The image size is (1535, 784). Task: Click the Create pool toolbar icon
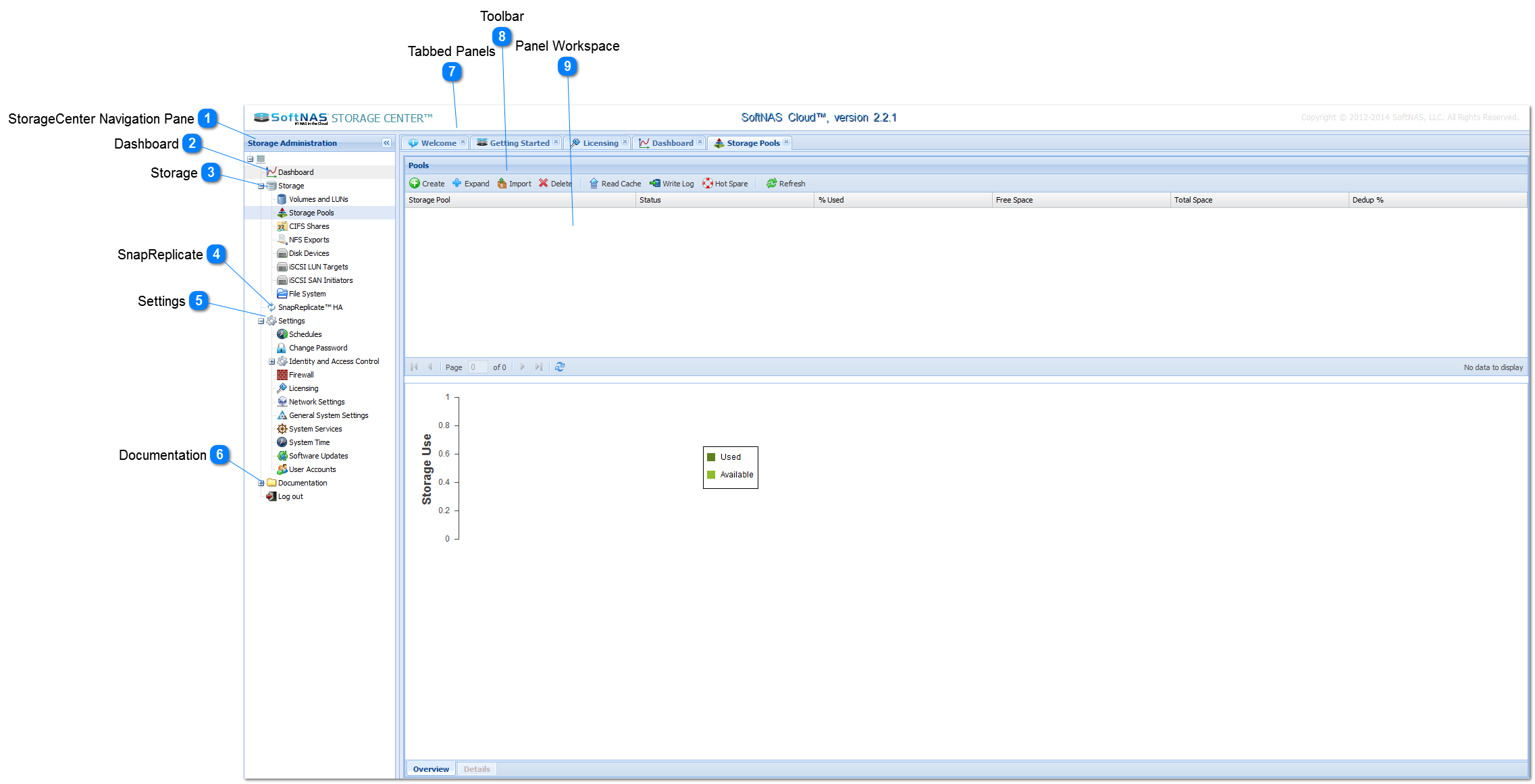click(415, 183)
